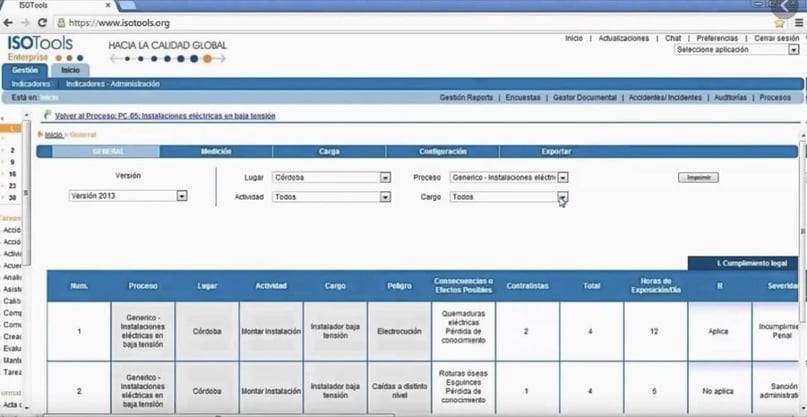Click Cerrar sesión link
The width and height of the screenshot is (807, 417).
pos(777,39)
